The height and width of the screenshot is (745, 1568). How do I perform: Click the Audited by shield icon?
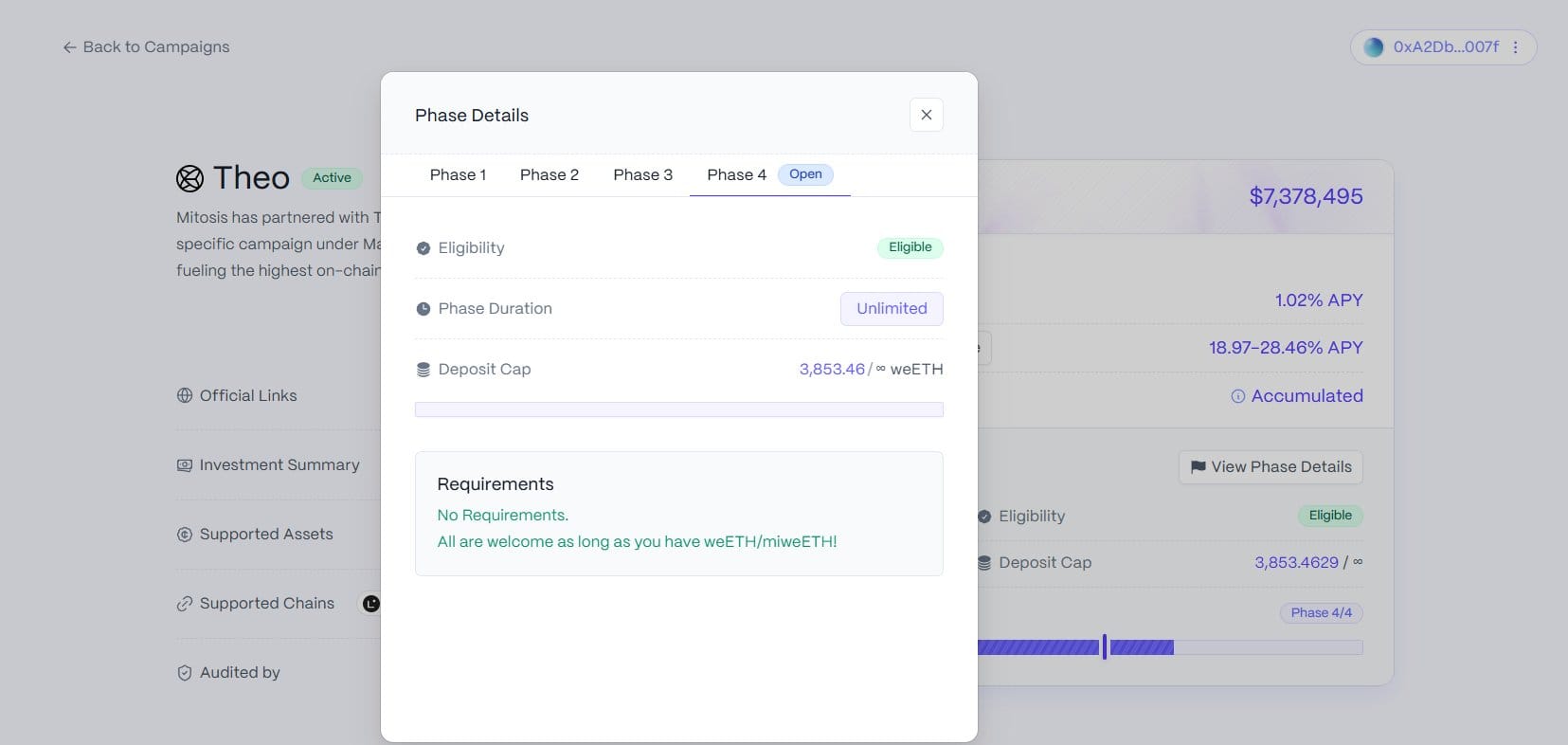[x=185, y=673]
